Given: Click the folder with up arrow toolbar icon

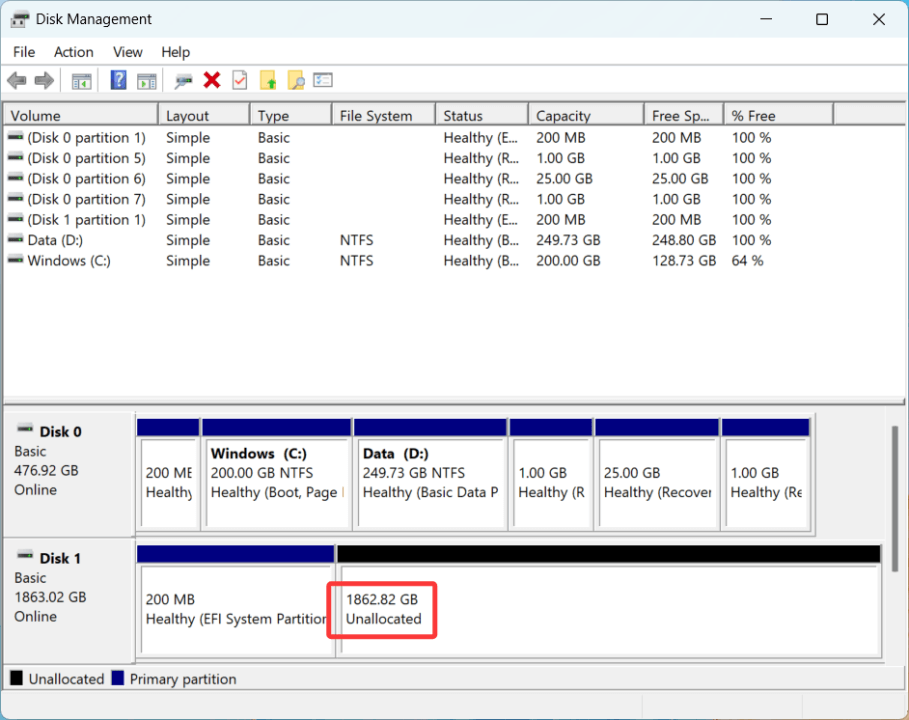Looking at the screenshot, I should [267, 80].
